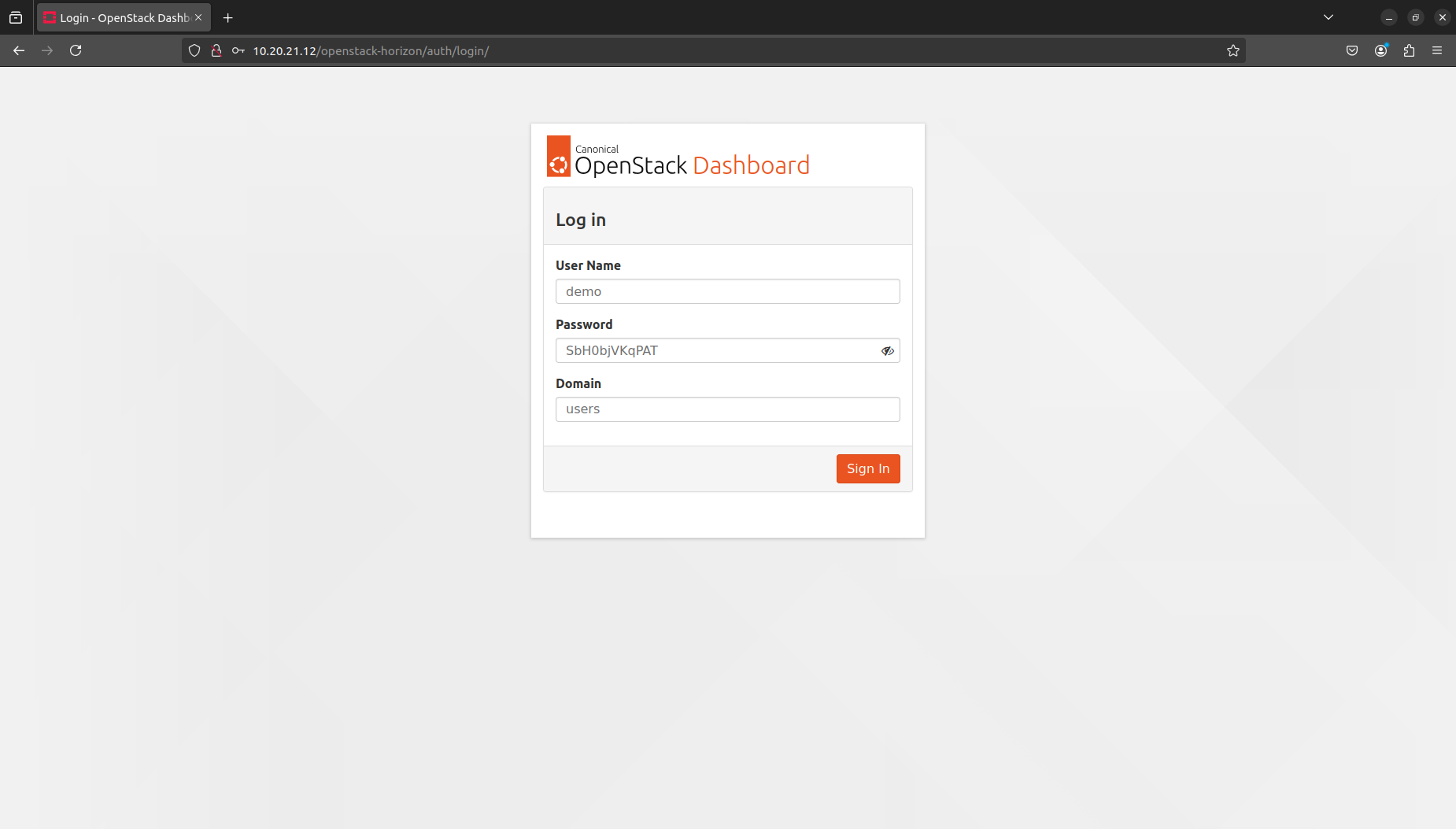Image resolution: width=1456 pixels, height=829 pixels.
Task: Open a new tab with plus button
Action: pyautogui.click(x=228, y=17)
